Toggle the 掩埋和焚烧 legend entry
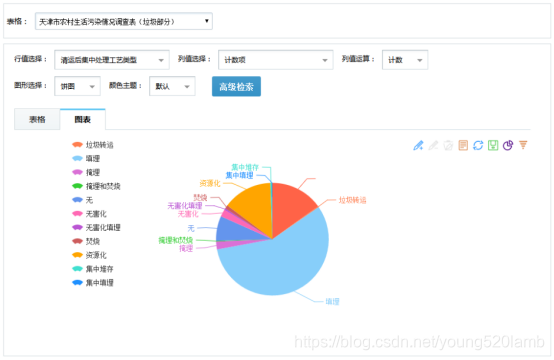Screen dimensions: 554x360 coord(96,186)
